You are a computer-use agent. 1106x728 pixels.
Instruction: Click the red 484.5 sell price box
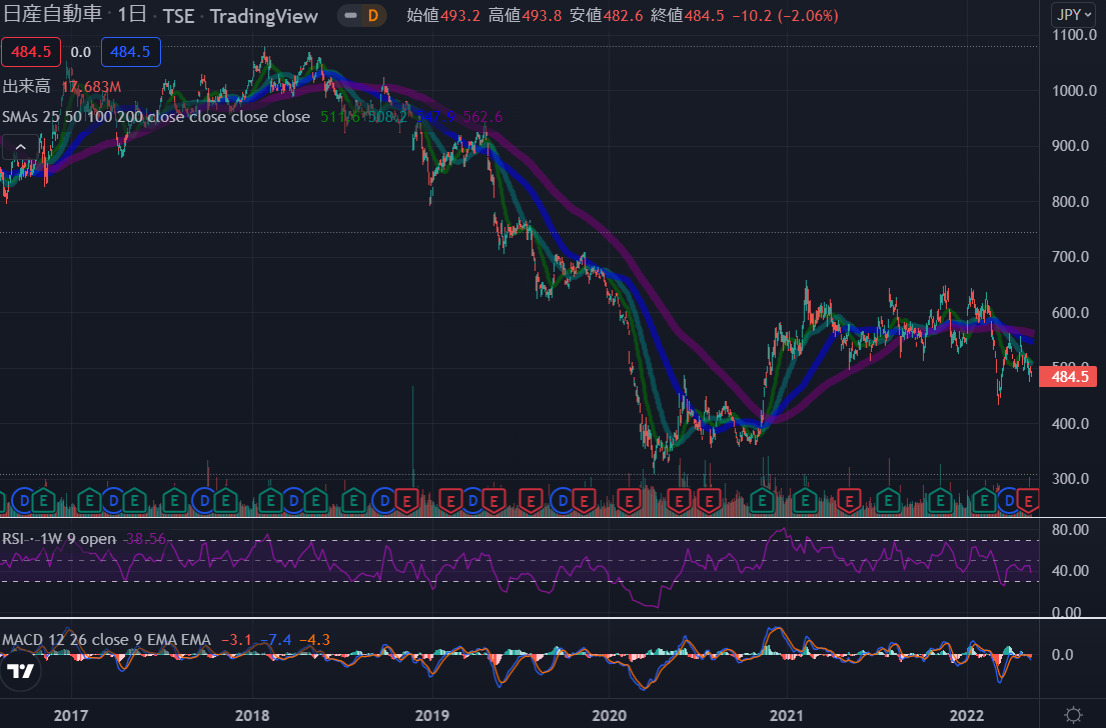tap(31, 51)
